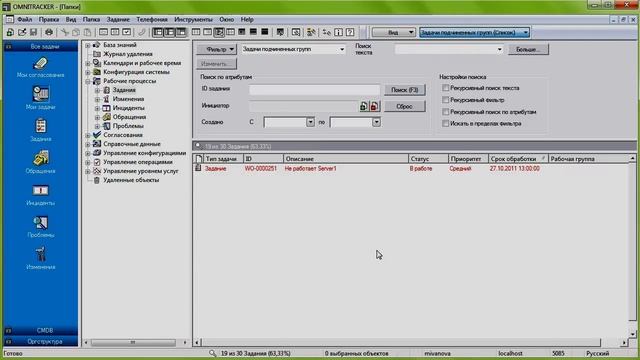The height and width of the screenshot is (360, 640).
Task: Click the Все задачи sidebar header
Action: coord(40,47)
